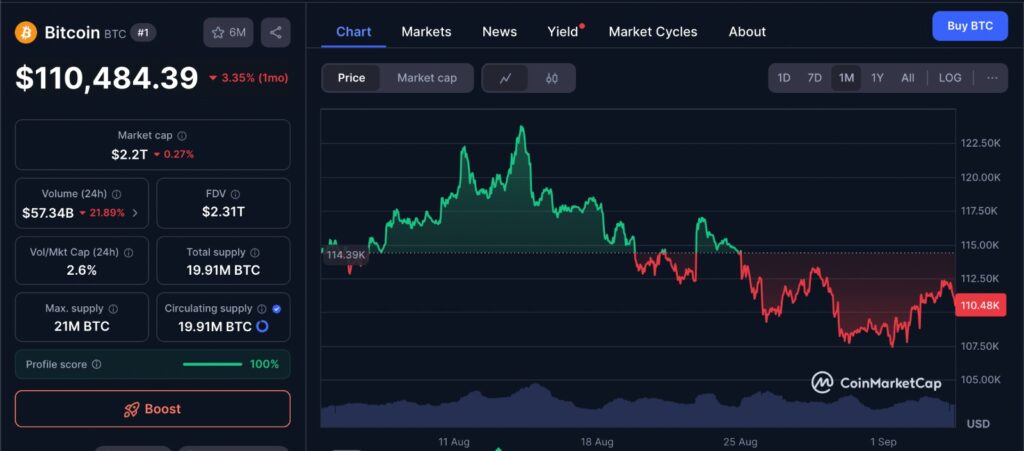Show info for Total supply
This screenshot has width=1024, height=451.
point(255,253)
